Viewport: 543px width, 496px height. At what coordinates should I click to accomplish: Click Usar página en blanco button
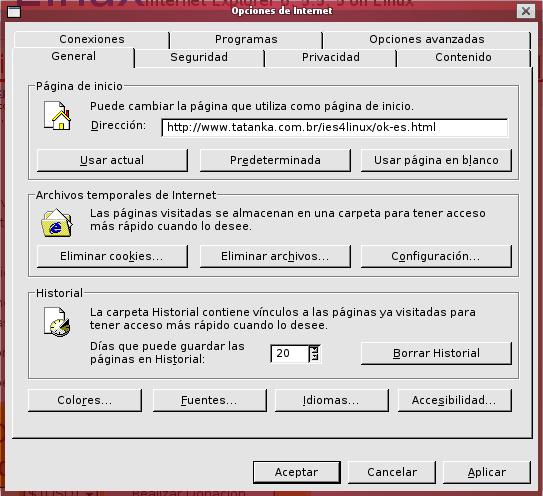coord(436,160)
